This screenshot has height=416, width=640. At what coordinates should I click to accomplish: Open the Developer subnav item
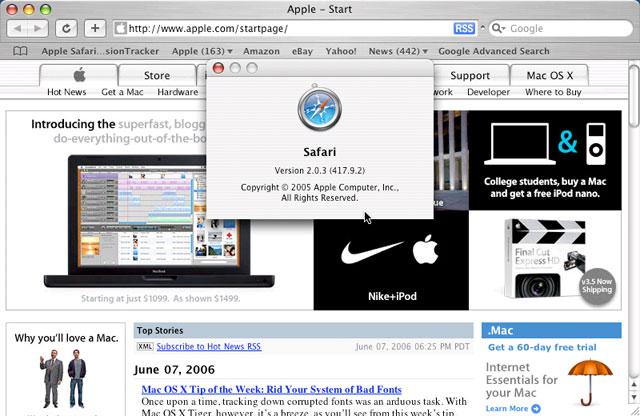489,92
